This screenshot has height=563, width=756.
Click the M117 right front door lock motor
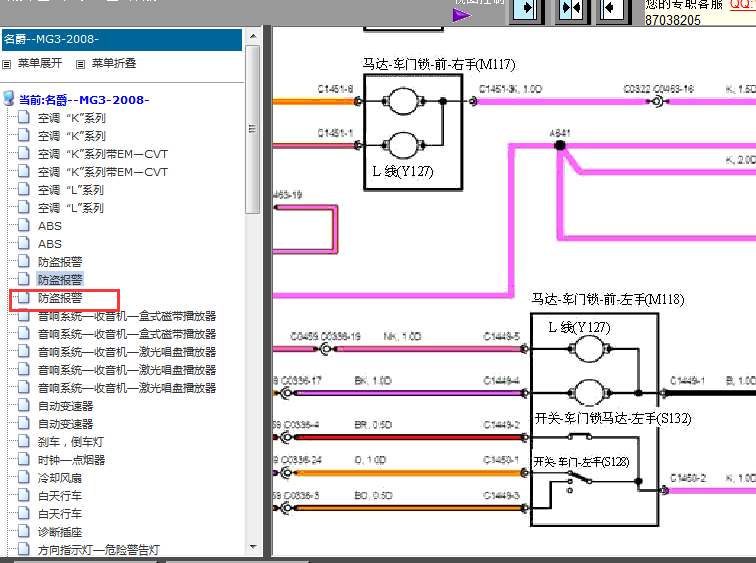click(412, 125)
